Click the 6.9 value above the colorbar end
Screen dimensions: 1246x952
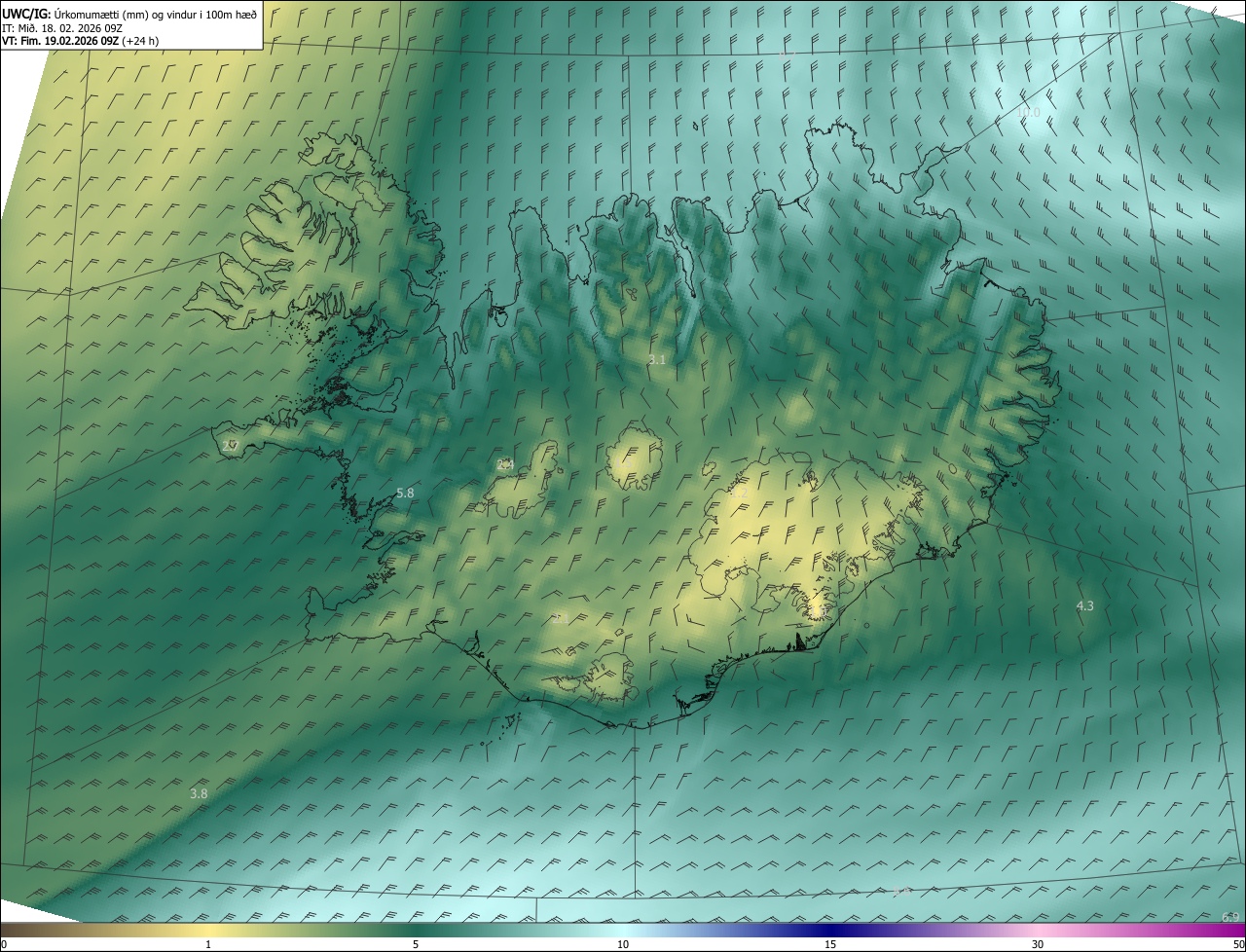[x=1230, y=918]
